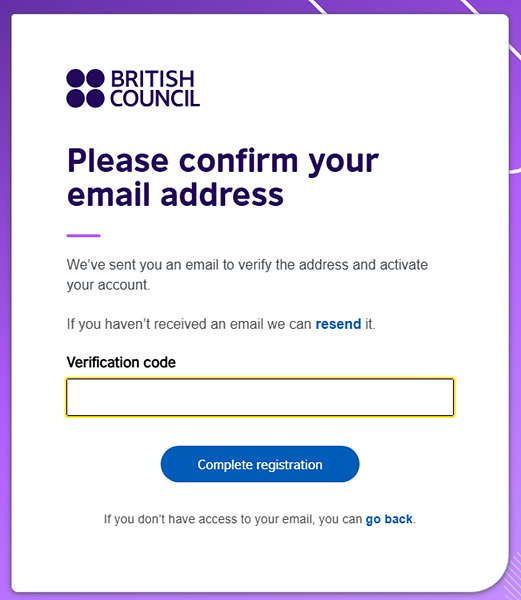Follow the resend link
The height and width of the screenshot is (600, 521).
[338, 324]
